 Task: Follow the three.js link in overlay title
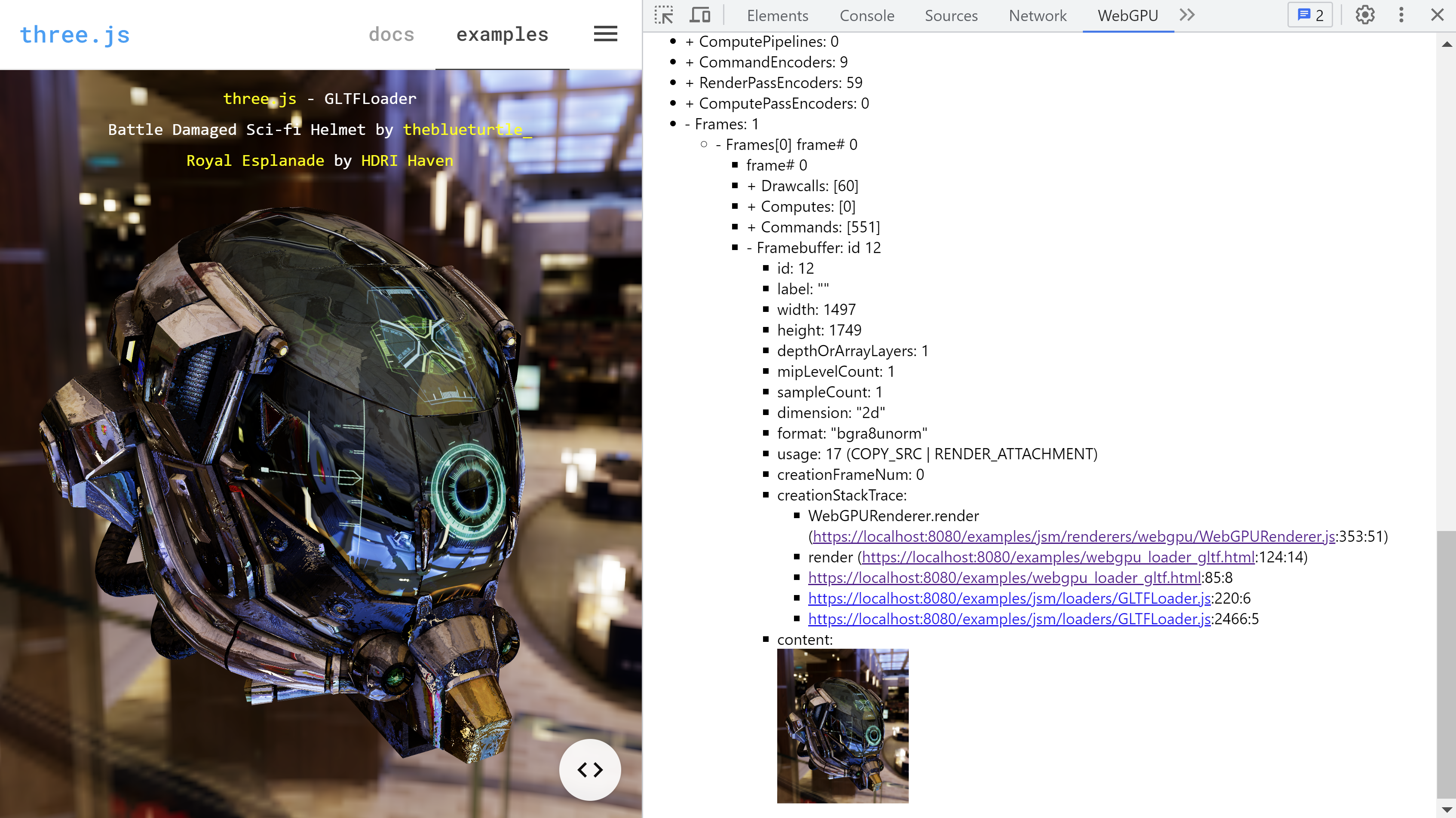click(x=260, y=98)
